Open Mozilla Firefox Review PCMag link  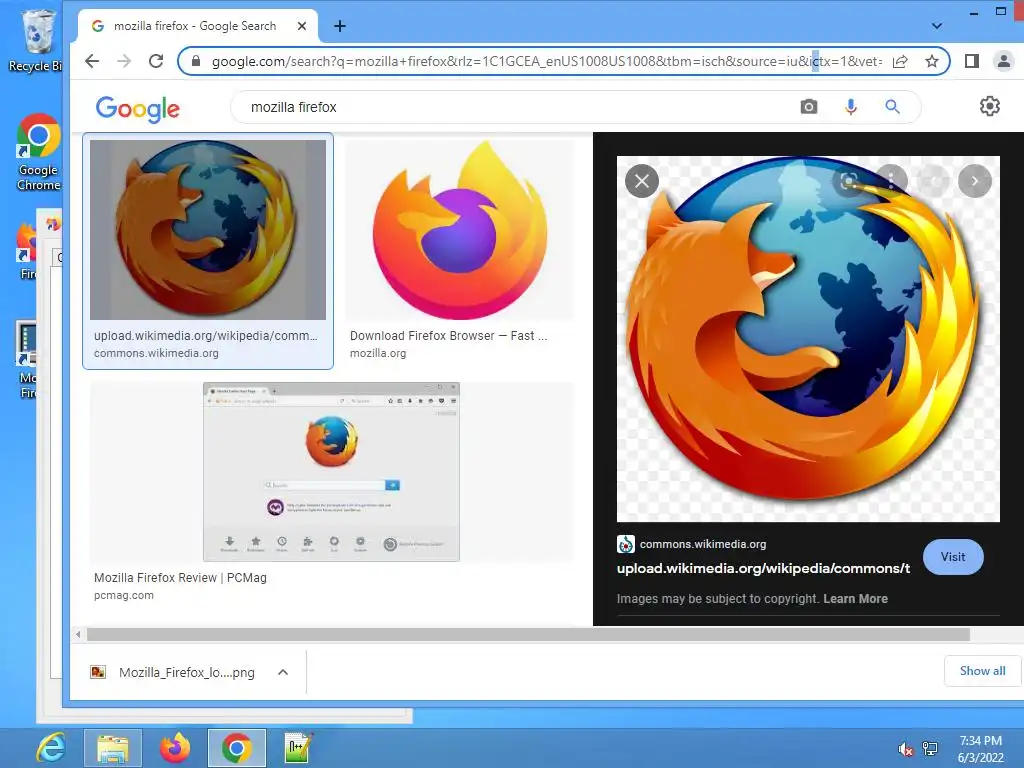(x=180, y=578)
